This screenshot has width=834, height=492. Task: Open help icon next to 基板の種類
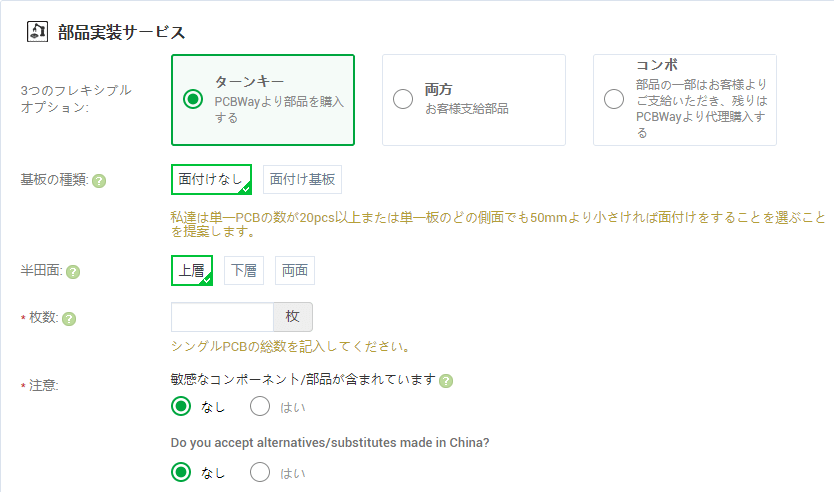pyautogui.click(x=99, y=181)
